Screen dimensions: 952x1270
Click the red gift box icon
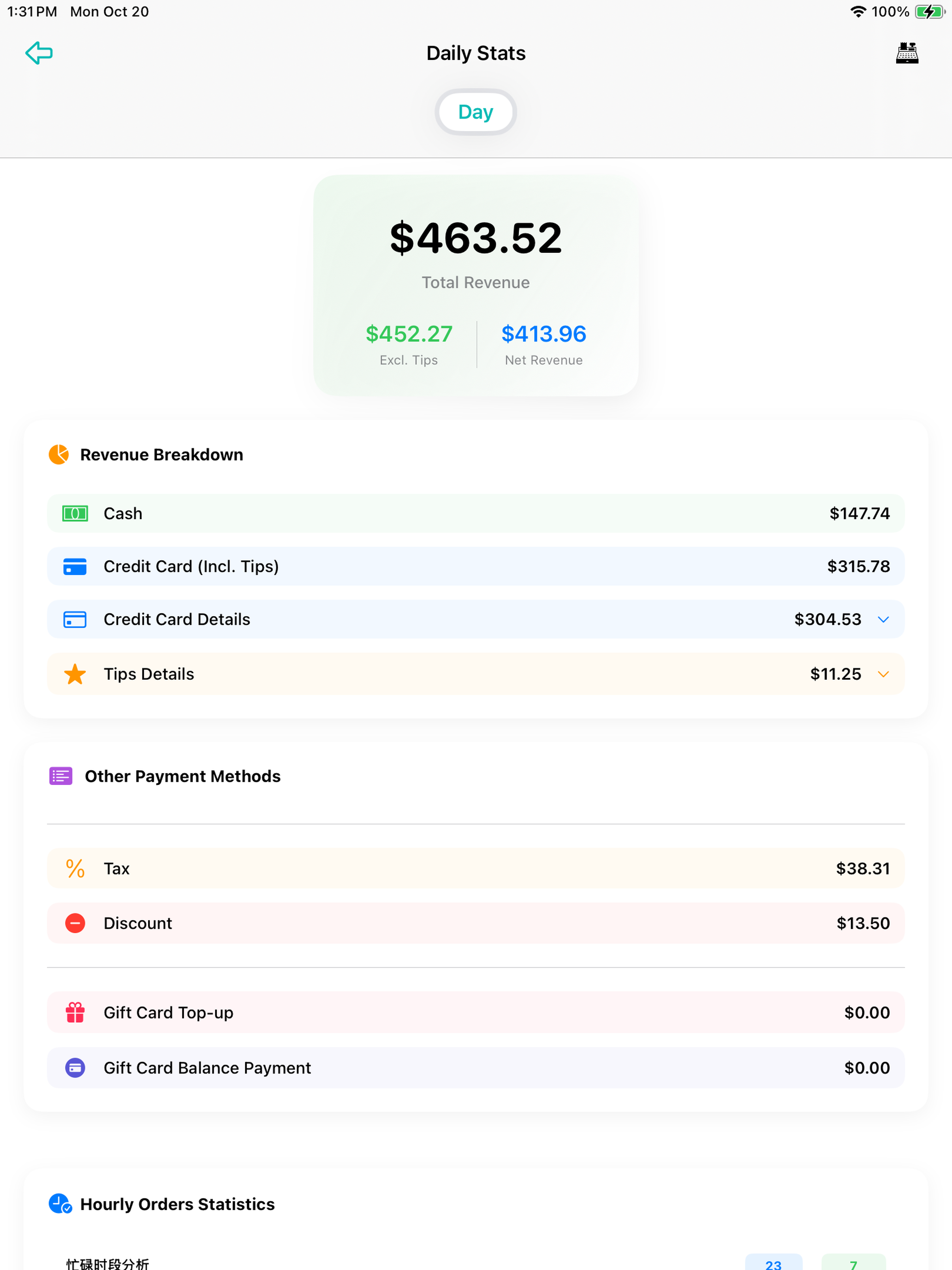[x=75, y=1012]
